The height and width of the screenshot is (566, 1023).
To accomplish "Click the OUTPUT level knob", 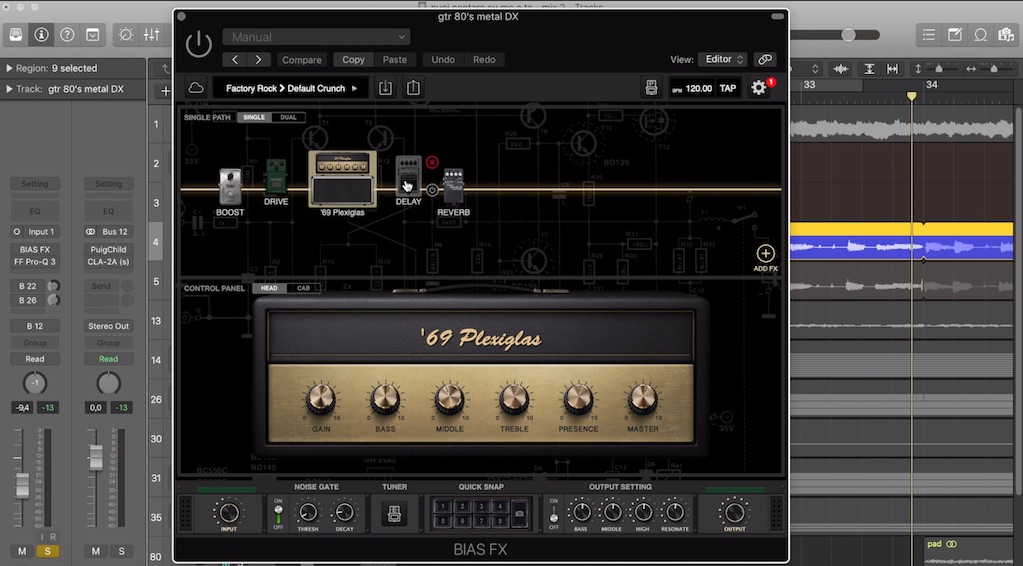I will coord(734,513).
